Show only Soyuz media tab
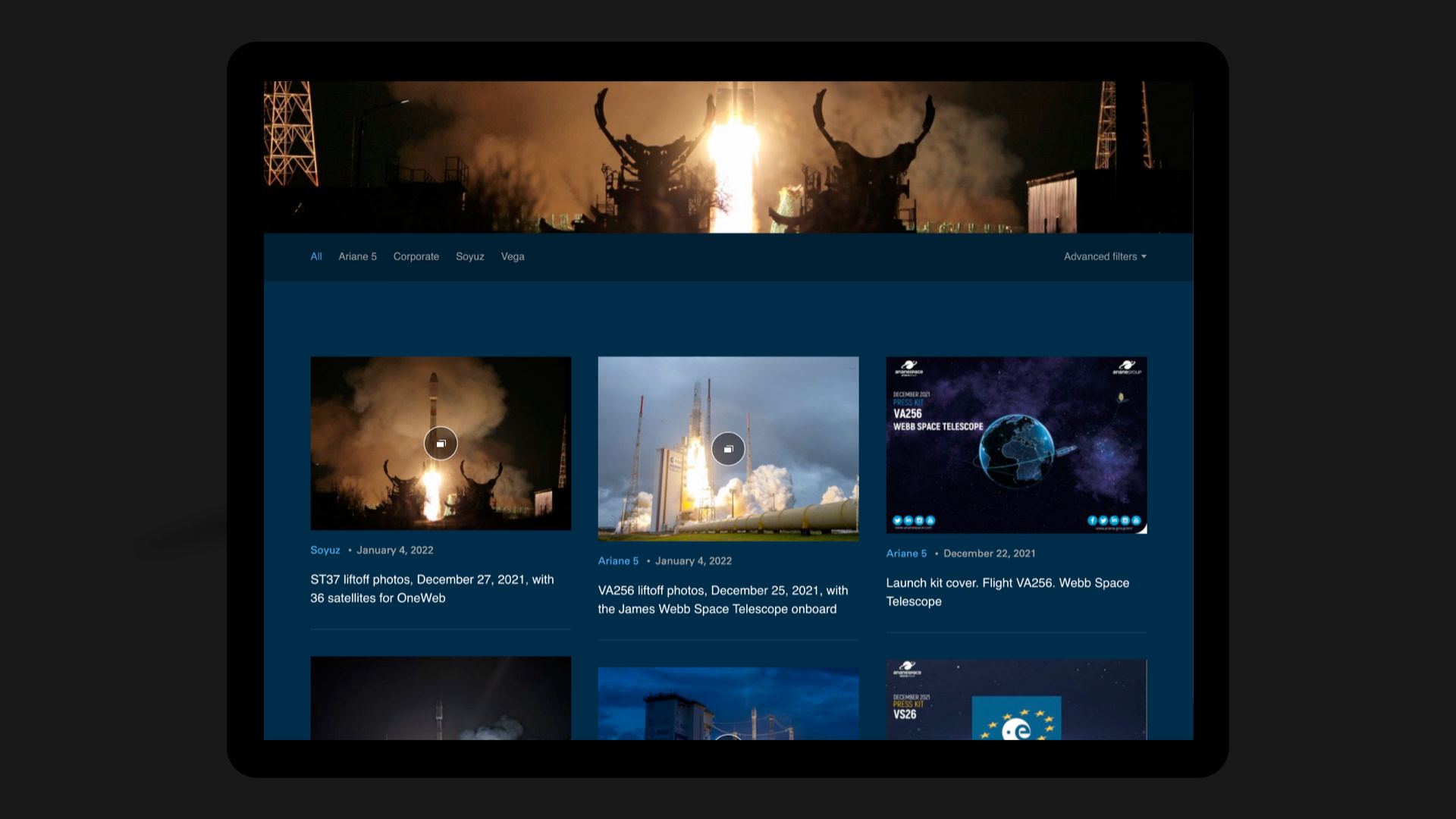This screenshot has height=819, width=1456. pyautogui.click(x=469, y=256)
